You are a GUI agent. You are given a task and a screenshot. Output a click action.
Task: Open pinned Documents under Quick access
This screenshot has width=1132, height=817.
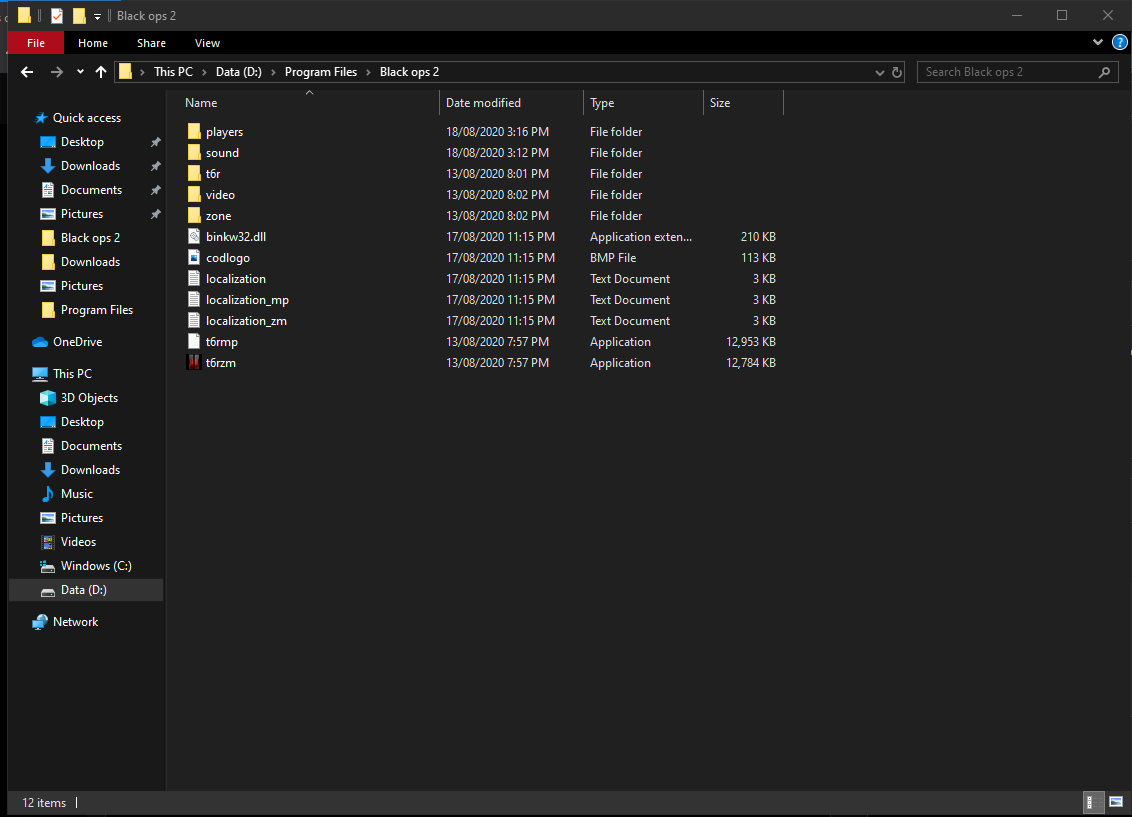92,190
